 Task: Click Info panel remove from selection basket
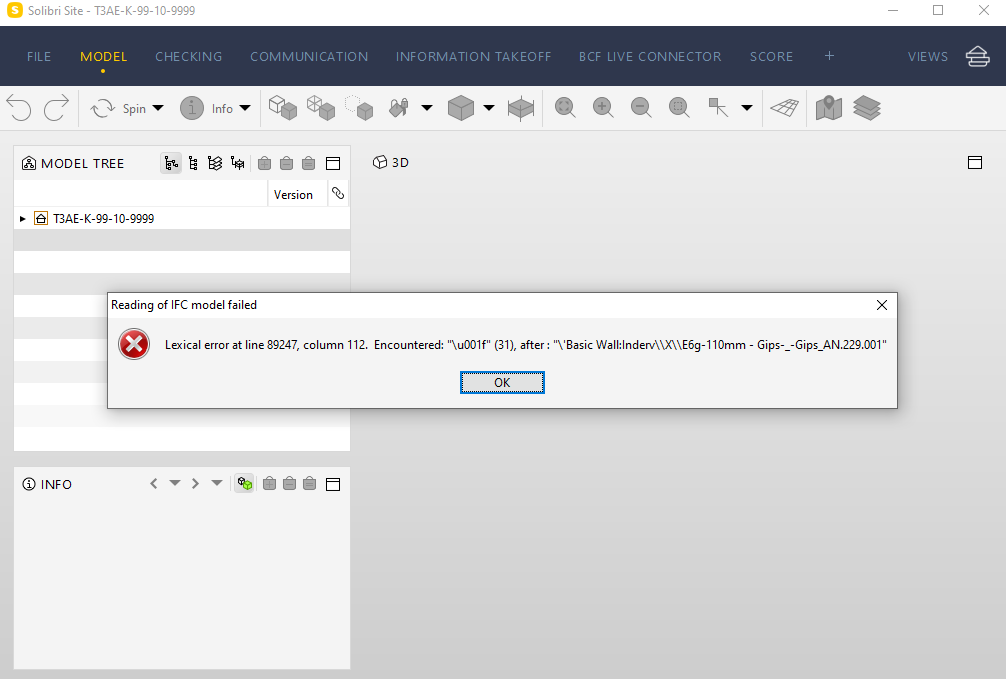[x=289, y=483]
